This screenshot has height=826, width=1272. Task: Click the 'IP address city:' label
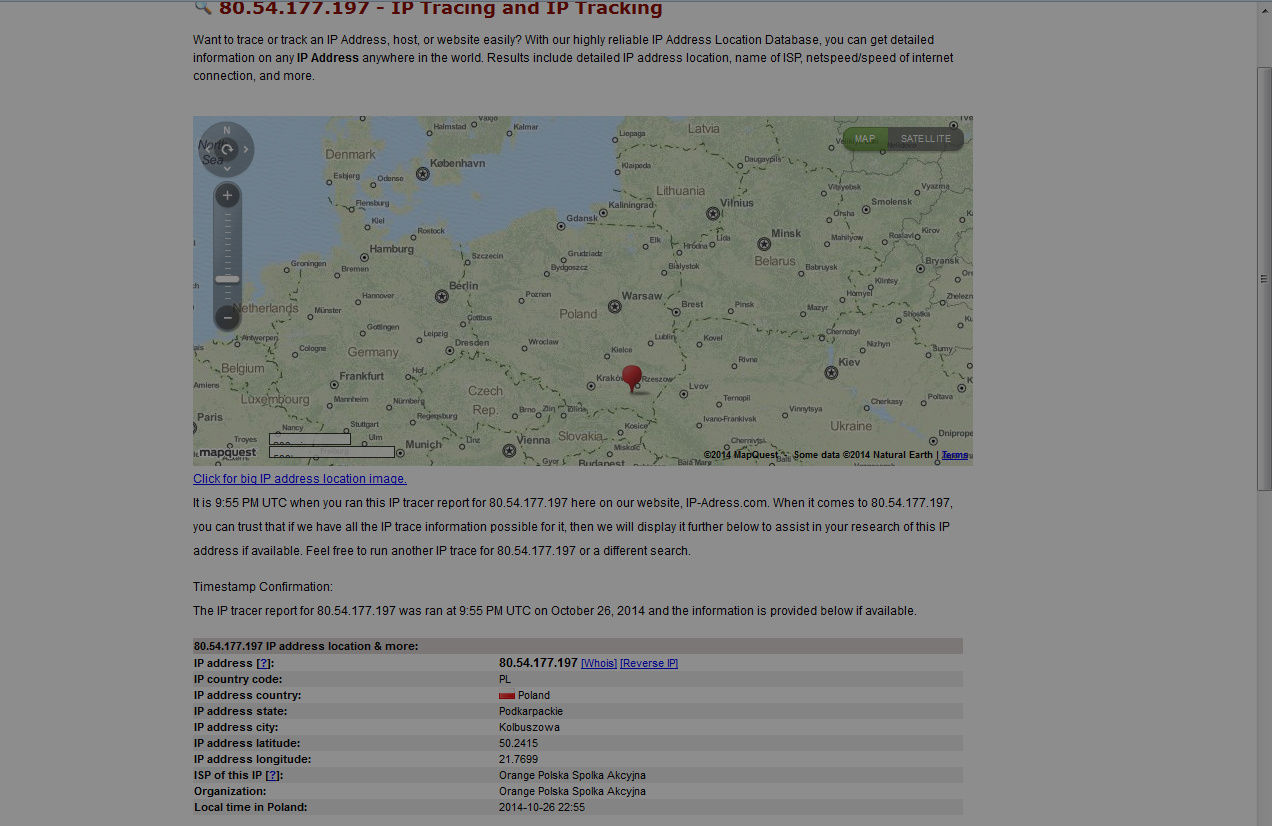pos(236,727)
